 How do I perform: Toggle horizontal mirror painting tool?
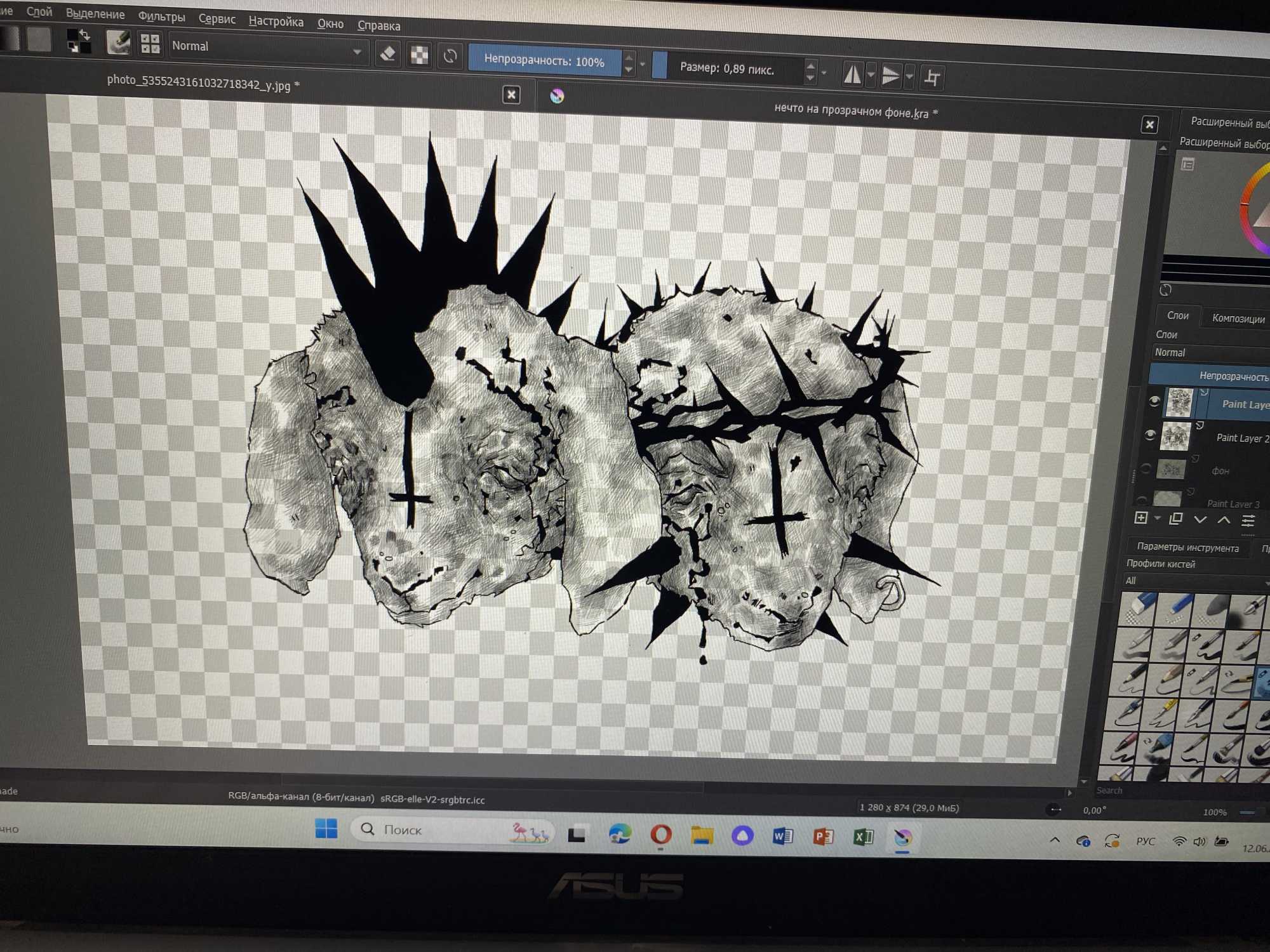[852, 75]
